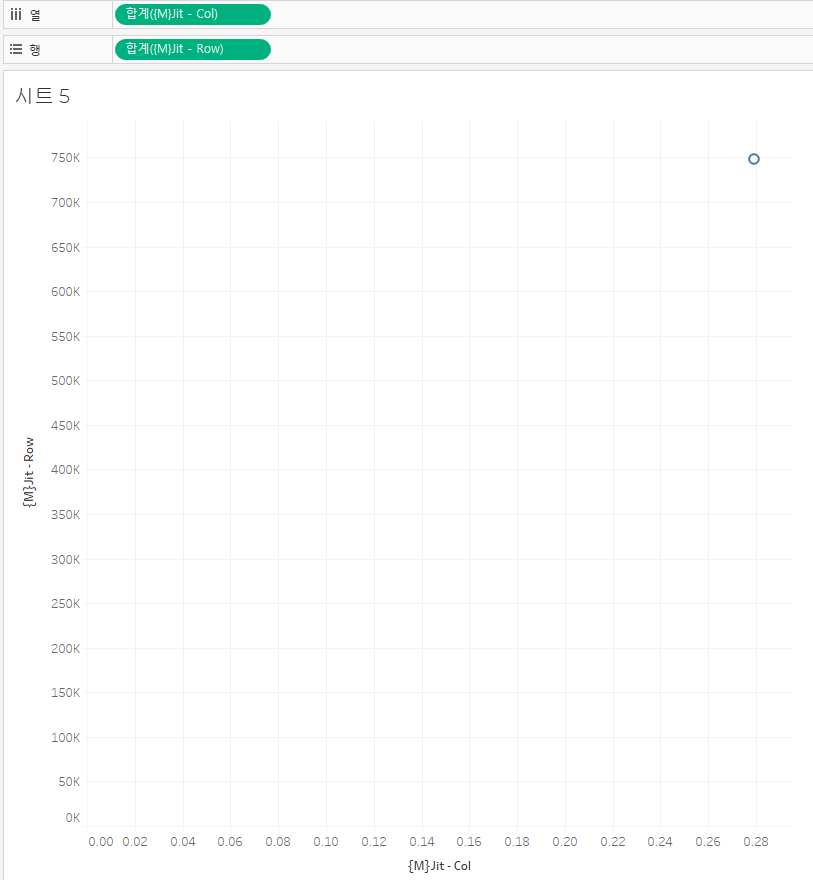Click the 500K axis label
This screenshot has width=813, height=880.
pyautogui.click(x=66, y=381)
